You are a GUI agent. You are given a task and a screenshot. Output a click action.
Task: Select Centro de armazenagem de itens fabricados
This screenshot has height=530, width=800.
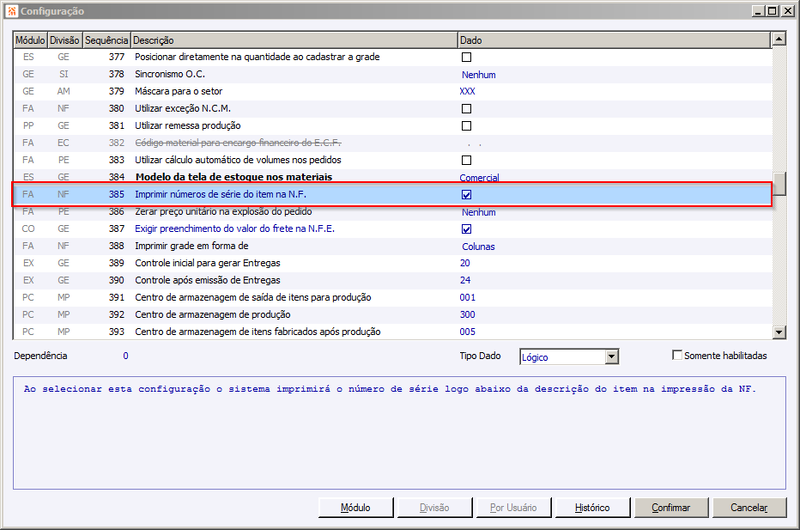click(392, 332)
